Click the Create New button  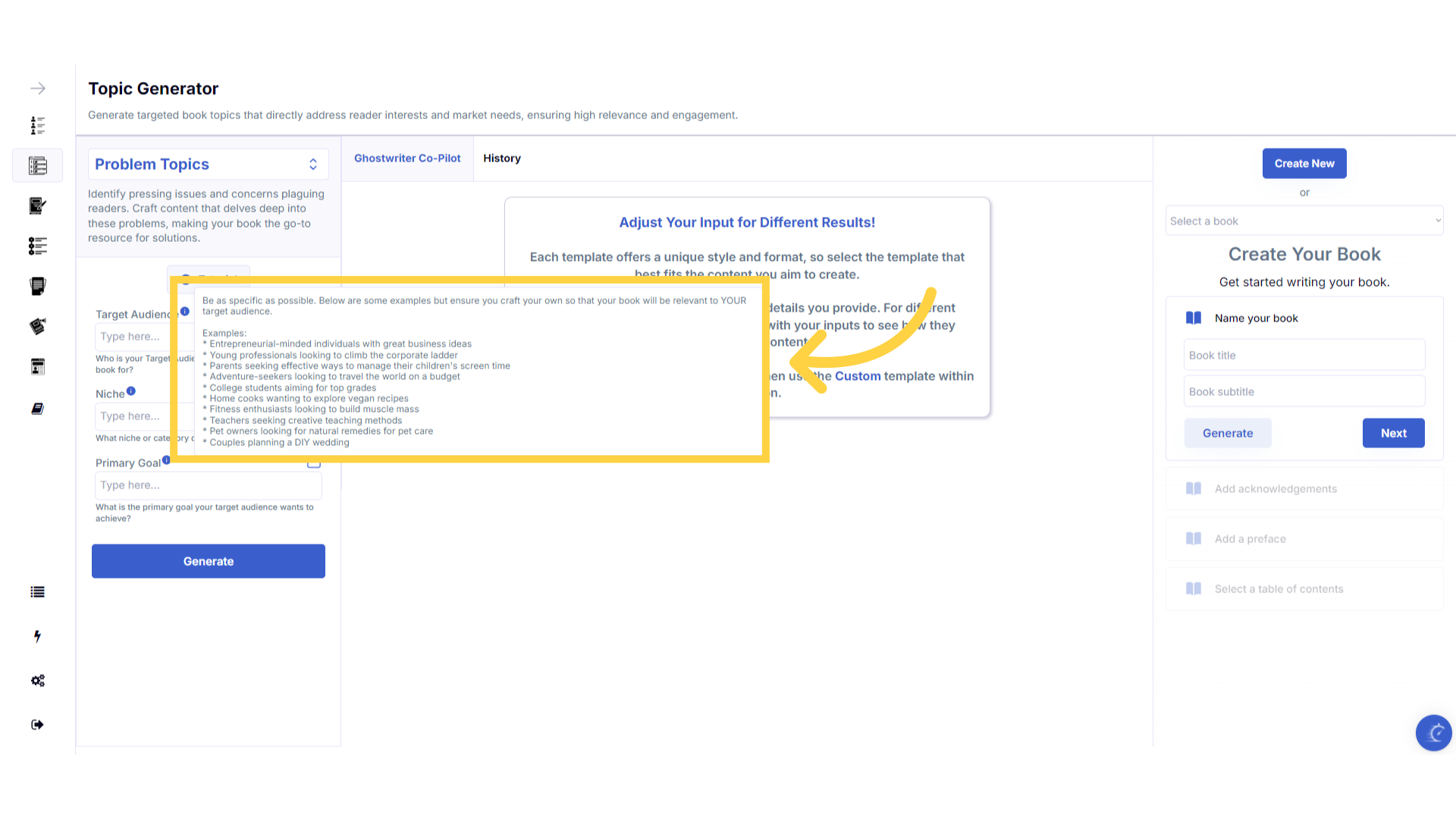pyautogui.click(x=1304, y=164)
